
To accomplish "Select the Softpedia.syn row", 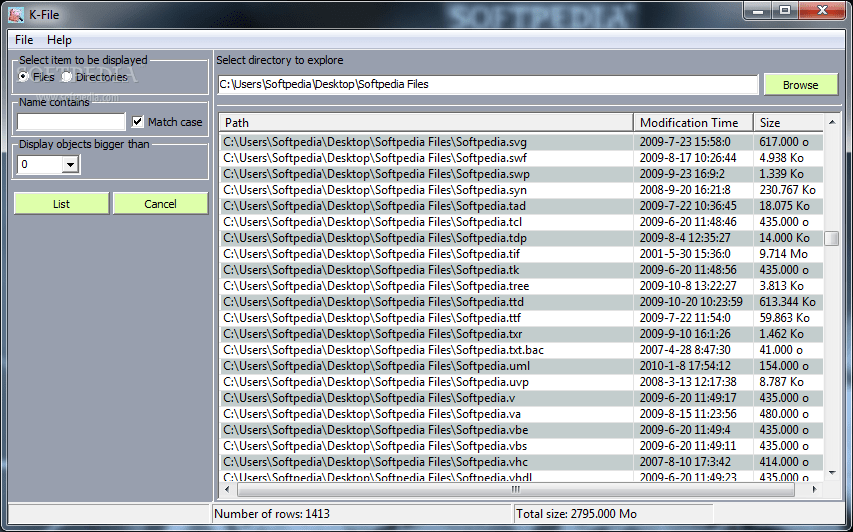I will coord(521,190).
